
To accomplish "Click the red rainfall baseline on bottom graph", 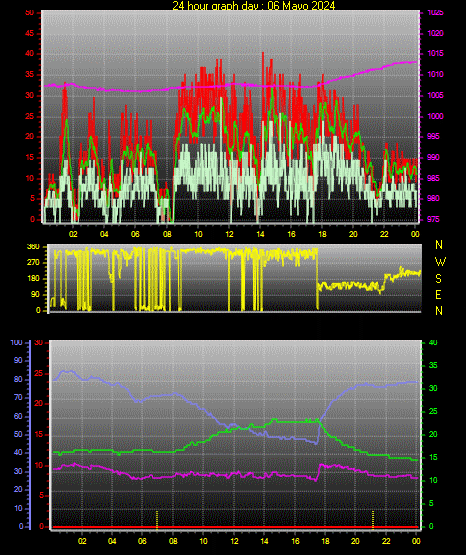I will click(x=235, y=527).
